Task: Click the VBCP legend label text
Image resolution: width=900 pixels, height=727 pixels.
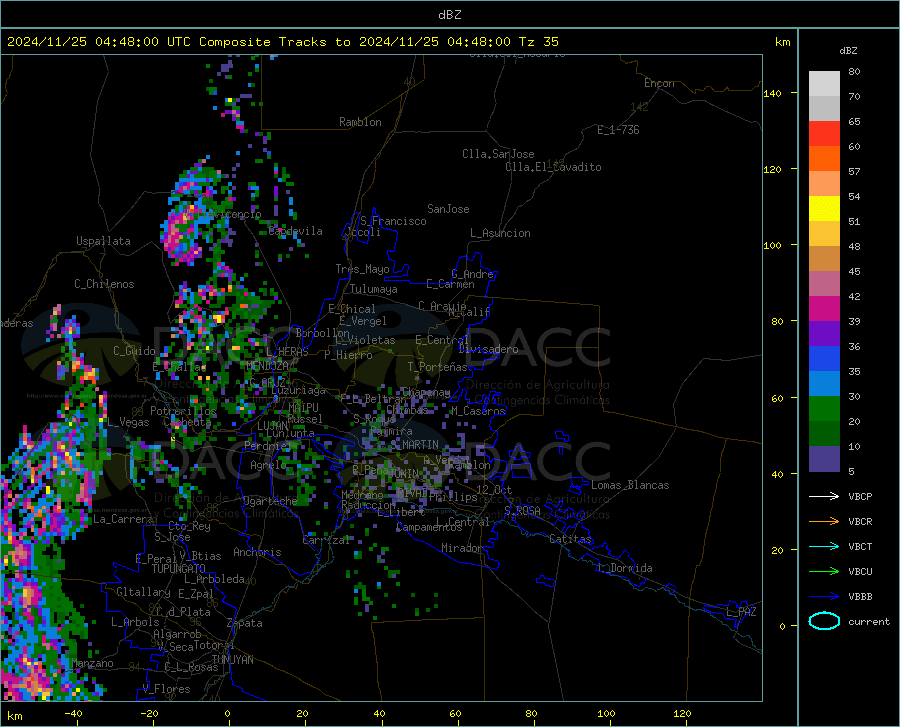Action: tap(860, 496)
